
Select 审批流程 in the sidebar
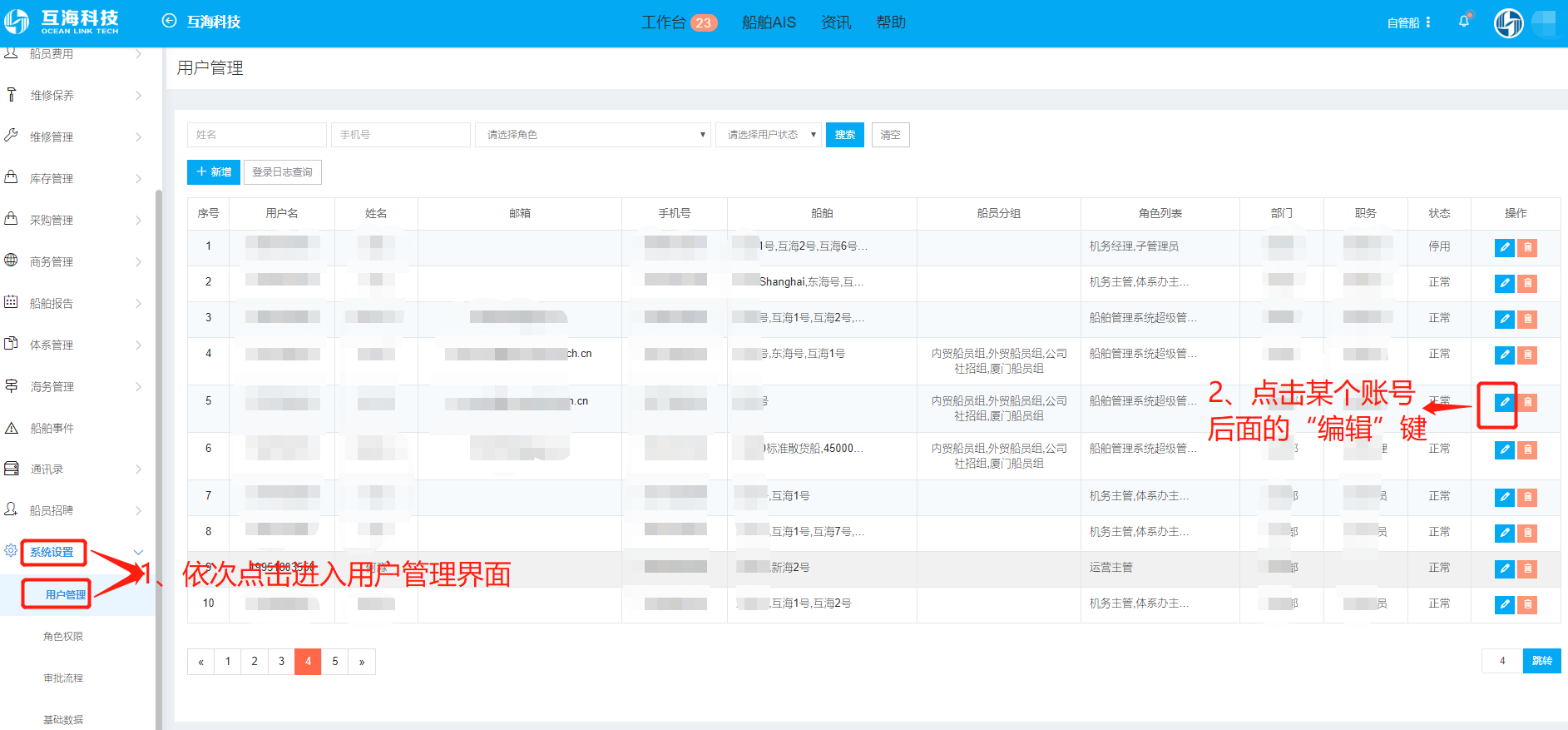[63, 678]
